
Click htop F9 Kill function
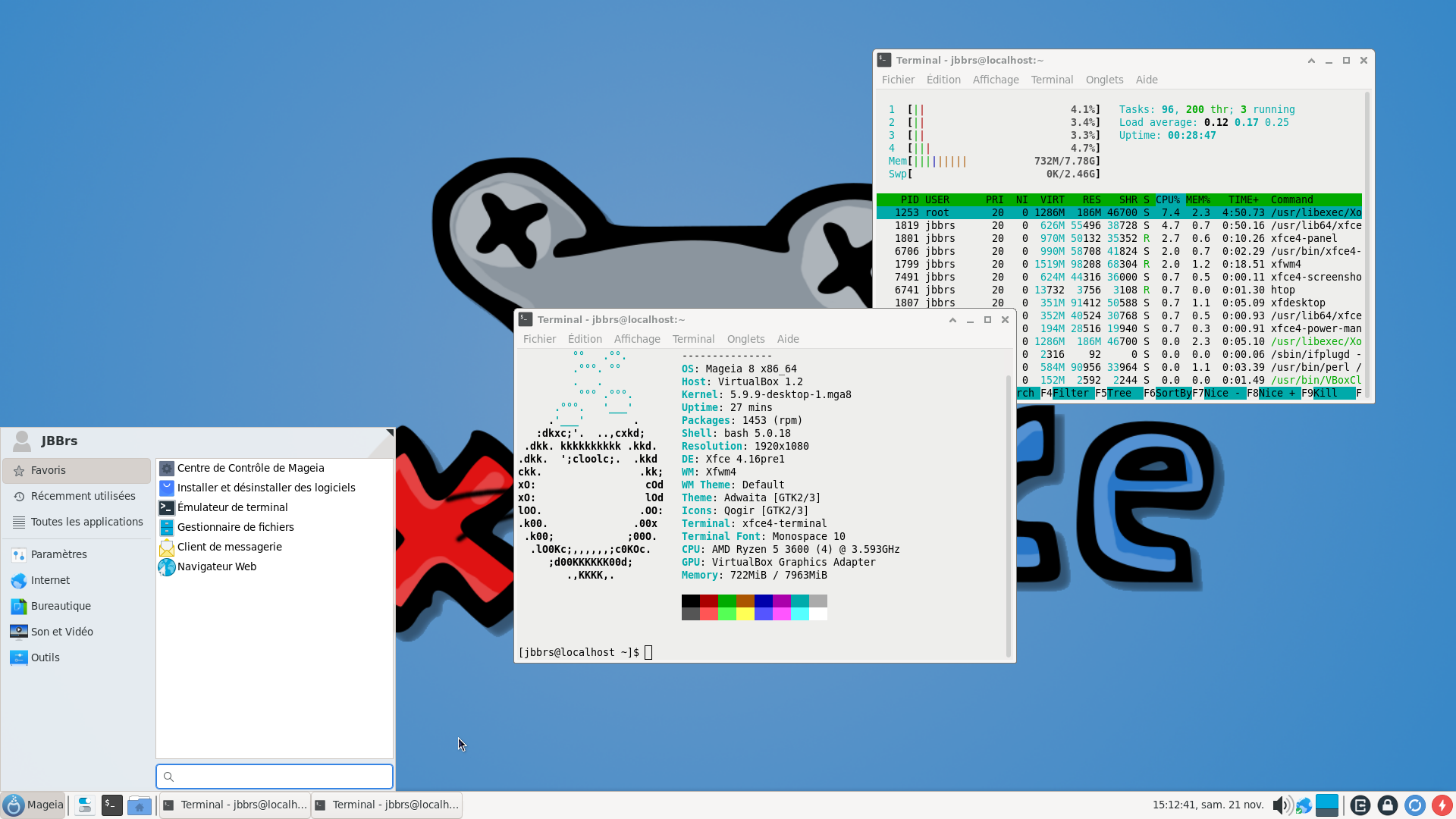[1328, 393]
